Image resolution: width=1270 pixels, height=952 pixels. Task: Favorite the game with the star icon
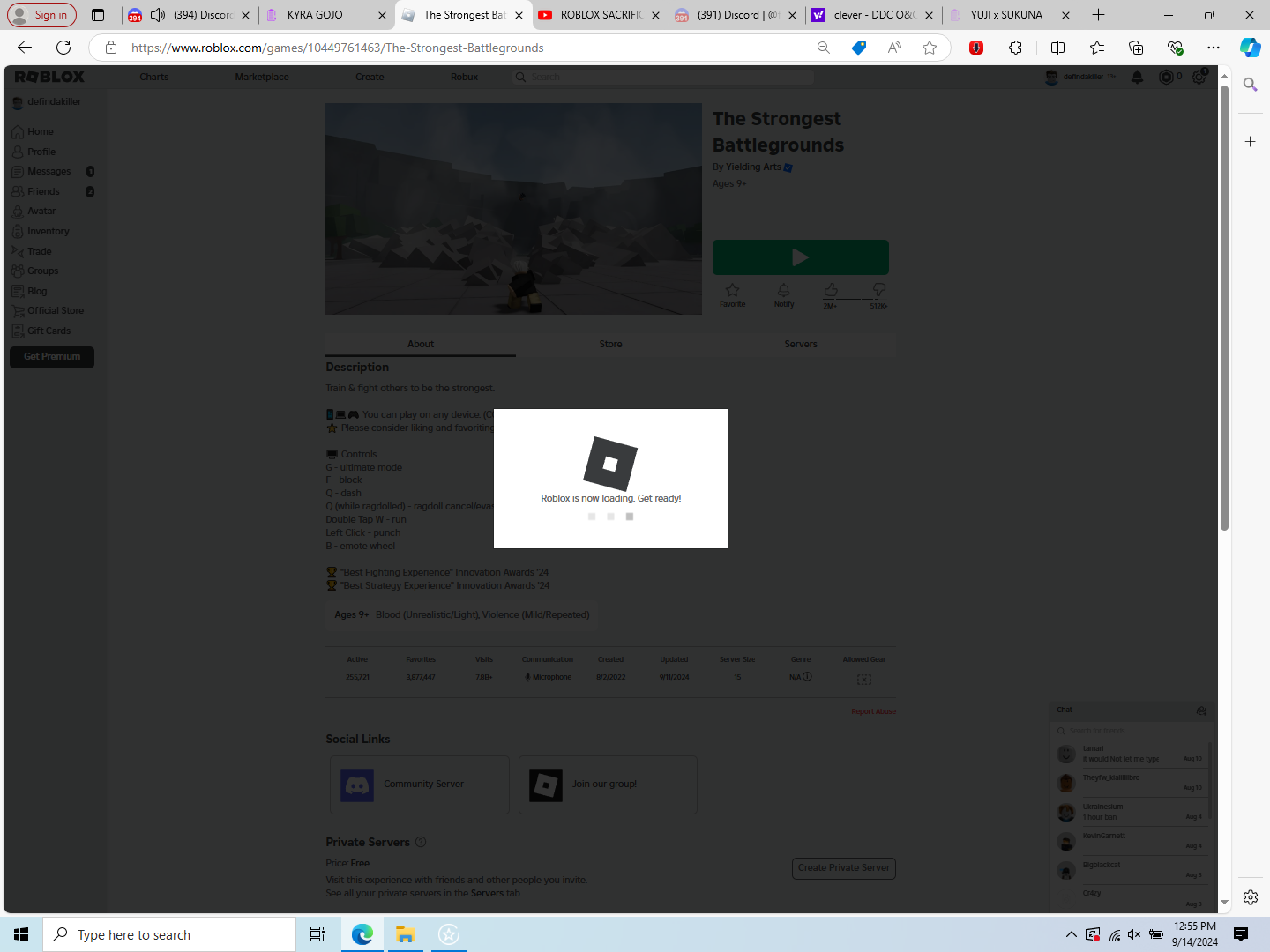732,290
